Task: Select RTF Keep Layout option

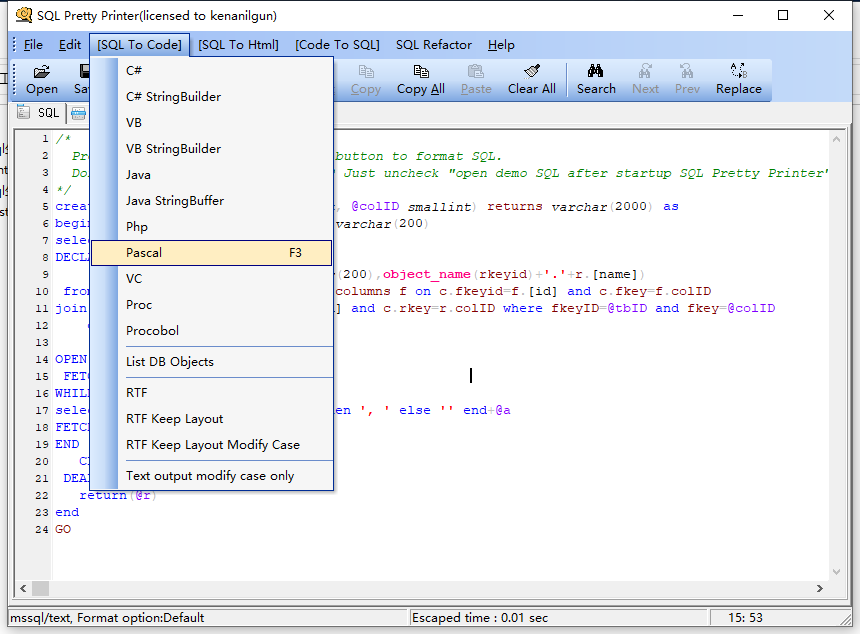Action: tap(212, 419)
